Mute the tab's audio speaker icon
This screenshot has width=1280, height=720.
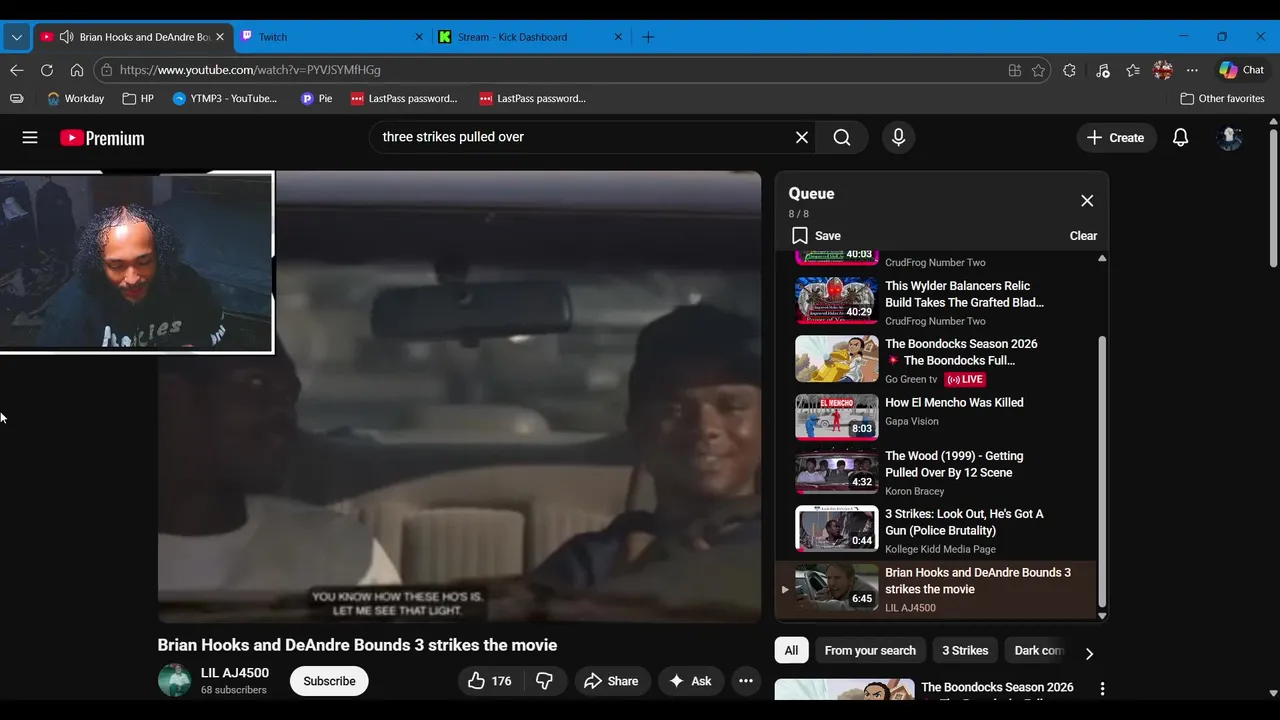click(67, 37)
